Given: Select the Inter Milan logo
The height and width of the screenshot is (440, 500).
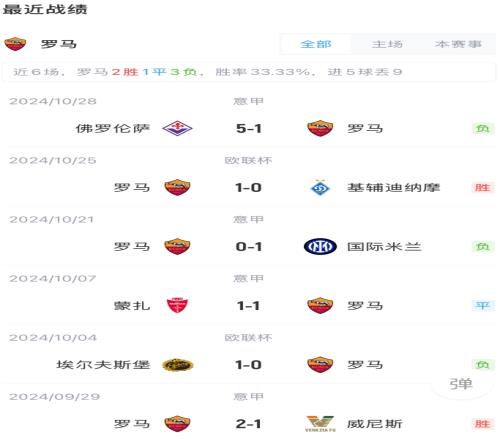Looking at the screenshot, I should (x=320, y=247).
